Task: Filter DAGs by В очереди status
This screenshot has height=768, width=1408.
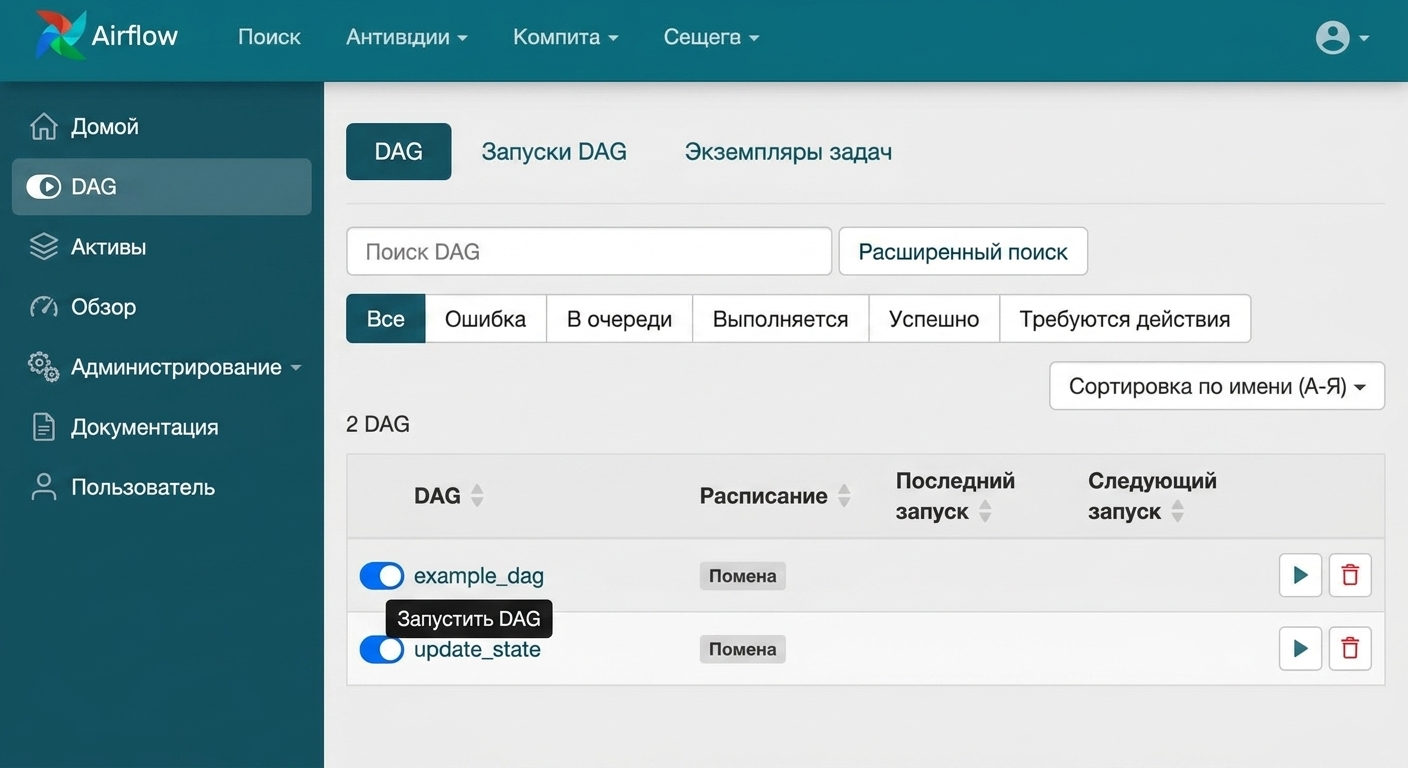Action: click(x=619, y=319)
